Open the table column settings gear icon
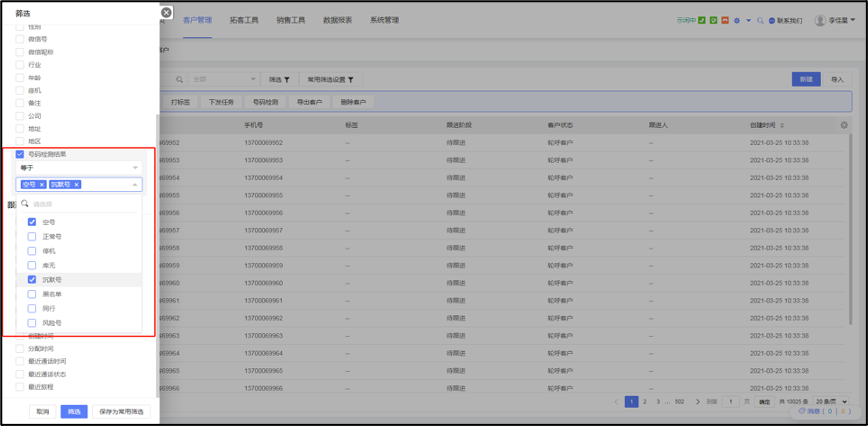 (844, 125)
